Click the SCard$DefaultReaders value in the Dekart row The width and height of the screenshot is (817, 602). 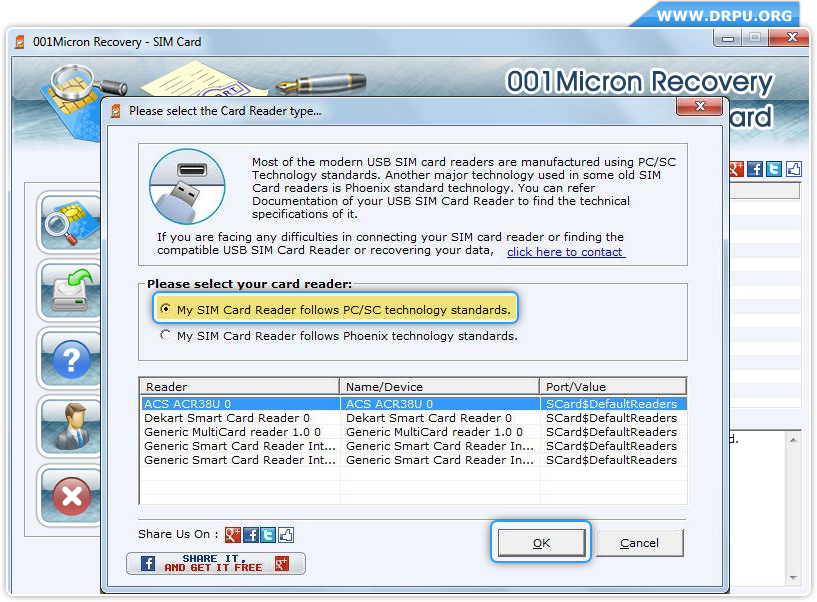pos(611,418)
